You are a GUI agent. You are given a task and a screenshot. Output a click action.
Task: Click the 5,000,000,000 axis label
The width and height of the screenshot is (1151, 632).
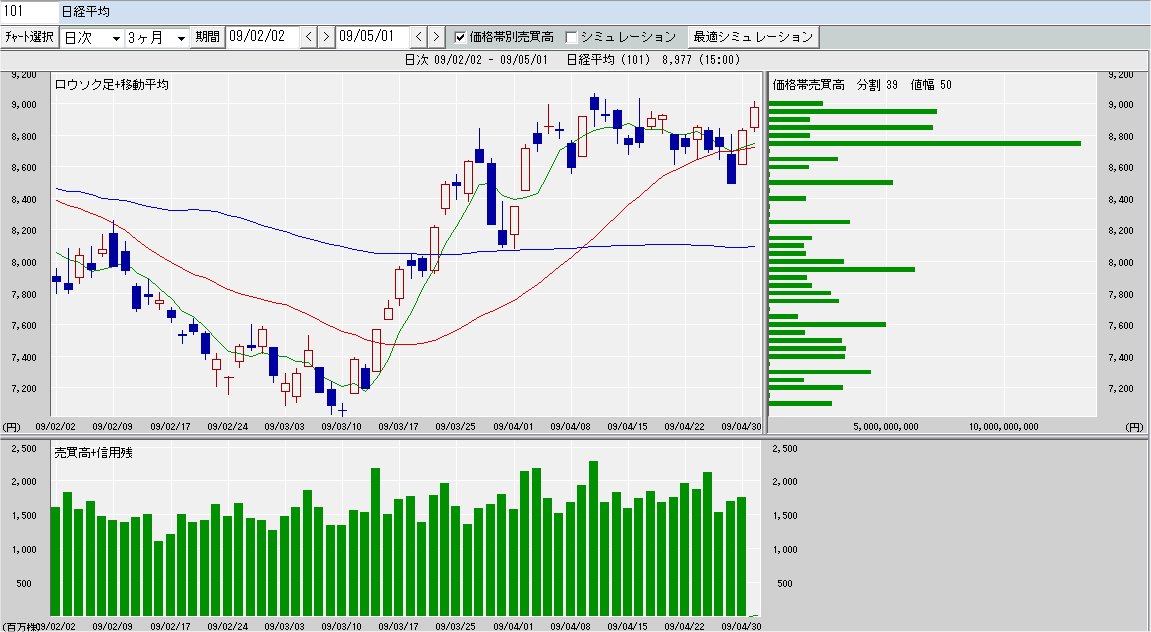(886, 426)
